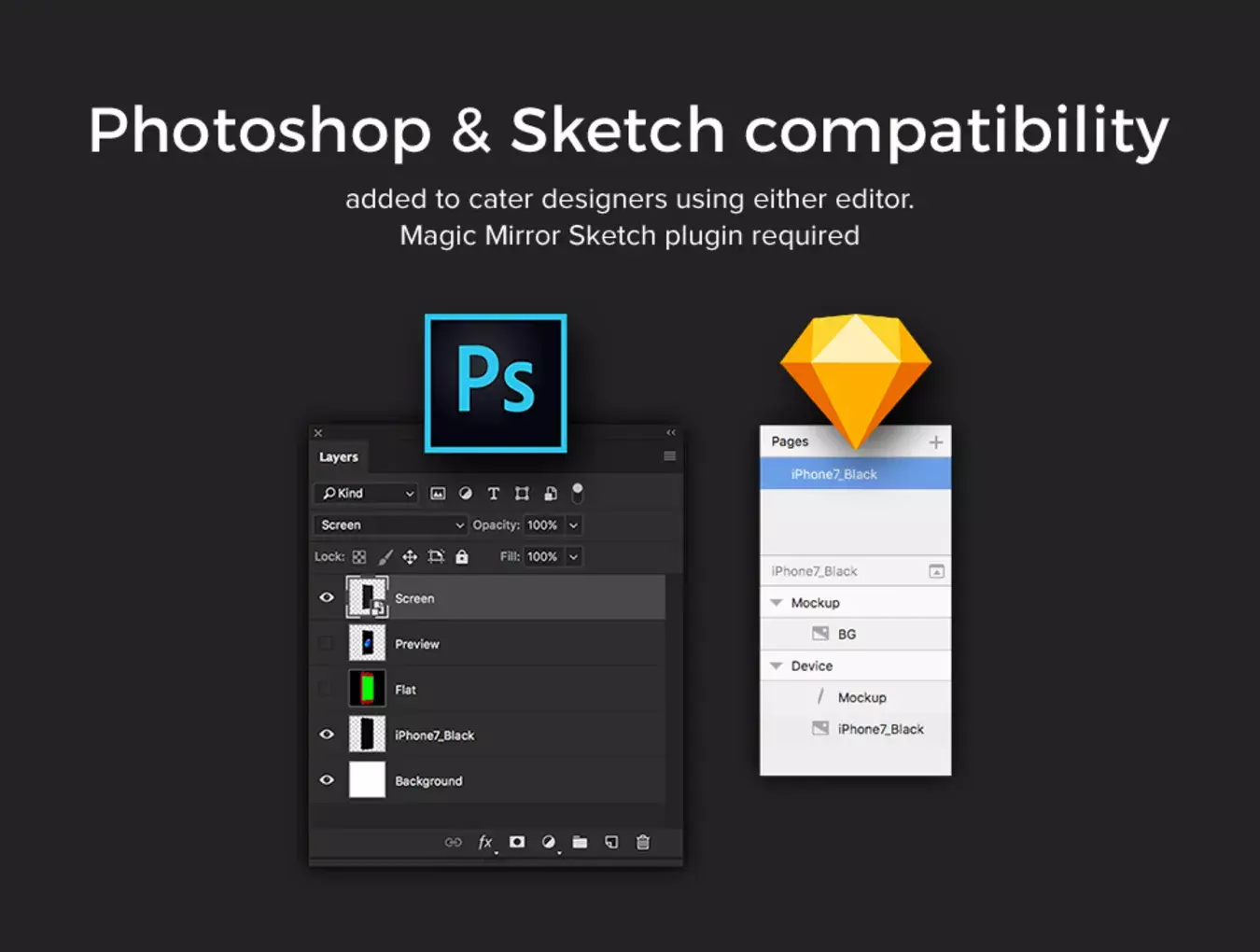Screen dimensions: 1260x952
Task: Select the Photoshop layer name iPhone7_Black
Action: (435, 736)
